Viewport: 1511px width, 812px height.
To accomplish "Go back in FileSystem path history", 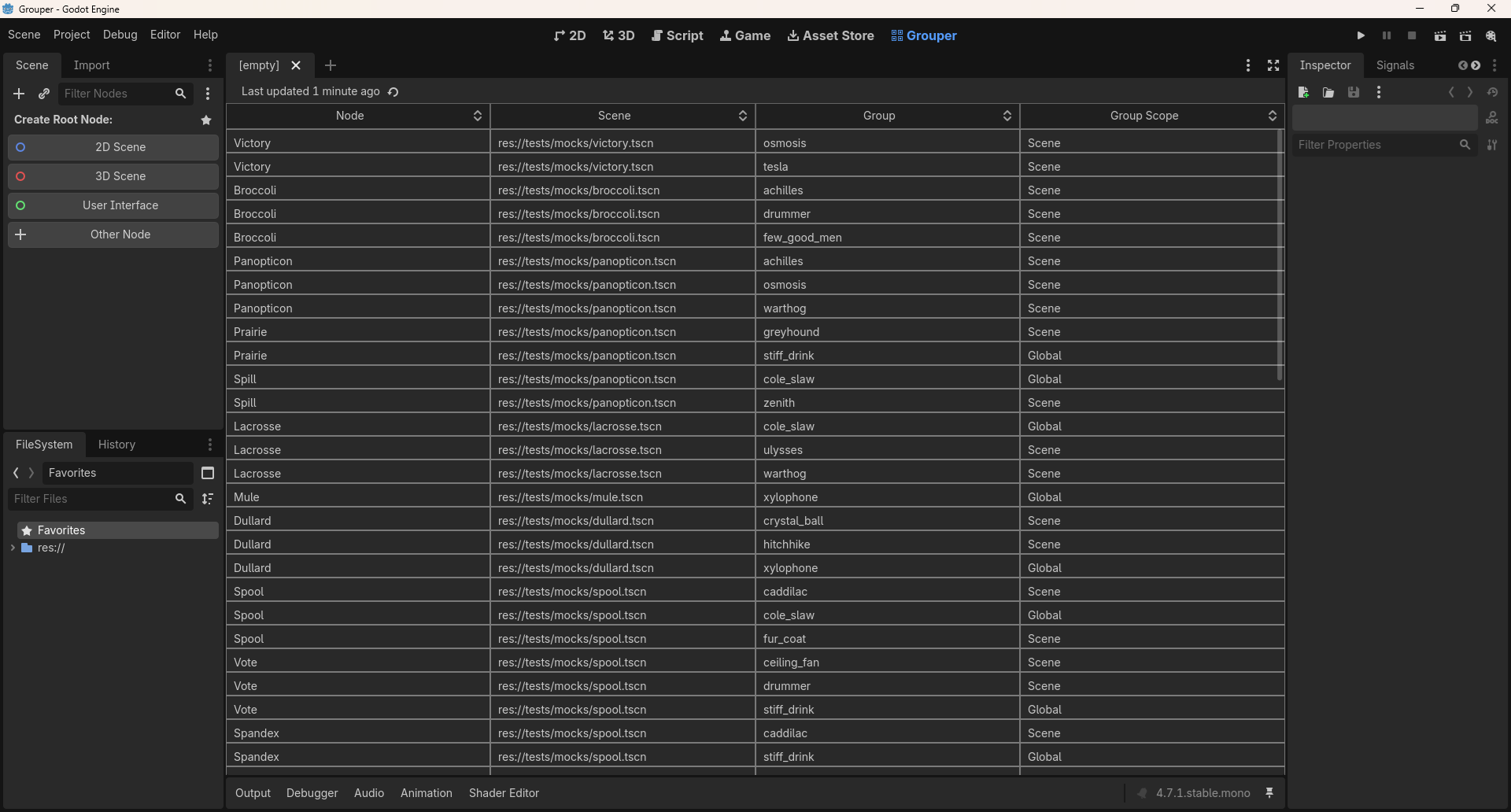I will click(16, 473).
